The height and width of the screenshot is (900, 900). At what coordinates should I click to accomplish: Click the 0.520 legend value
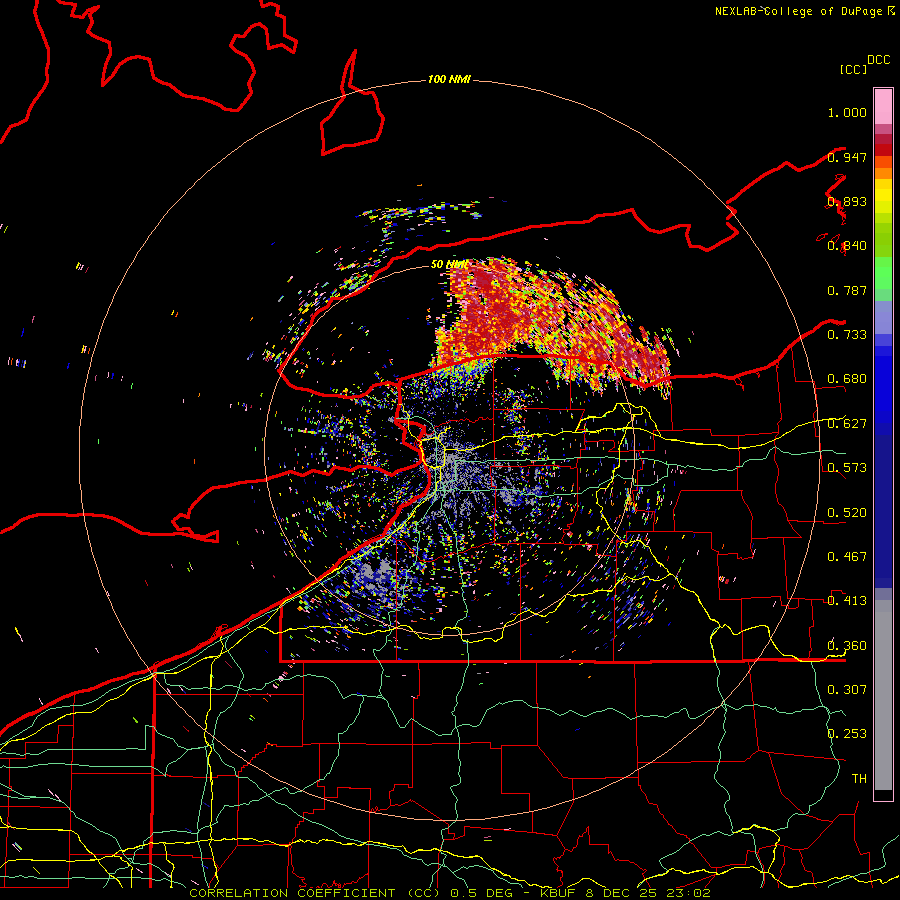point(847,512)
